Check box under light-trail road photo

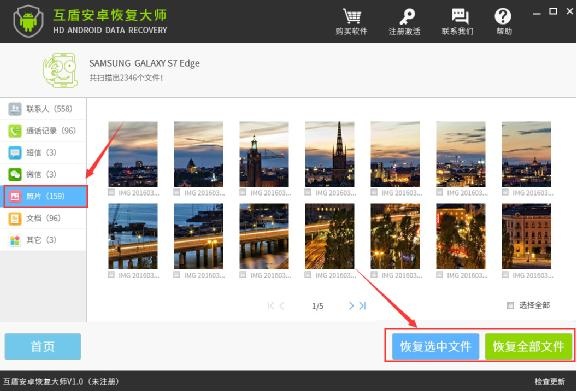coord(308,275)
